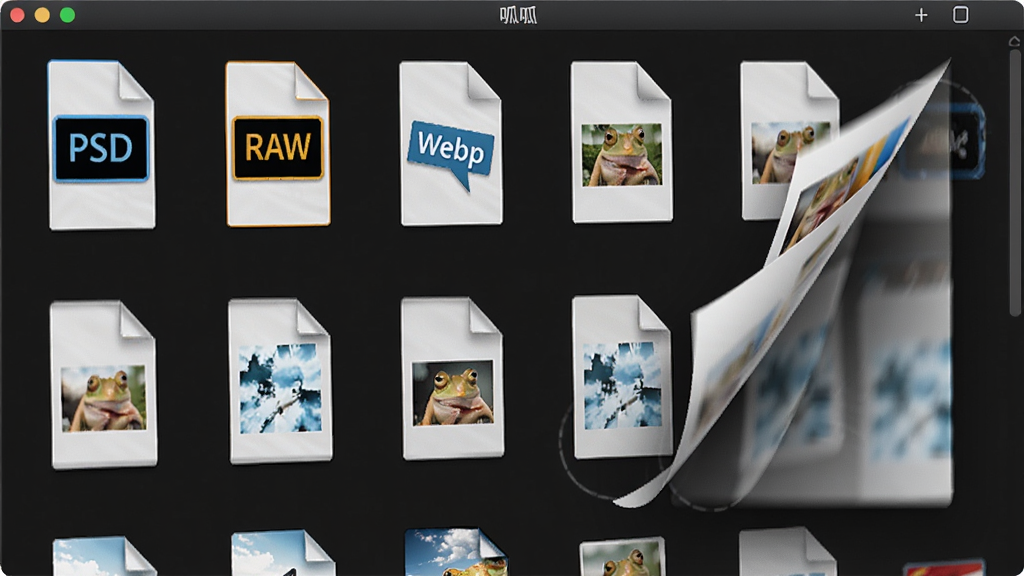The image size is (1024, 576).
Task: Maximize the window with green button
Action: click(x=67, y=15)
